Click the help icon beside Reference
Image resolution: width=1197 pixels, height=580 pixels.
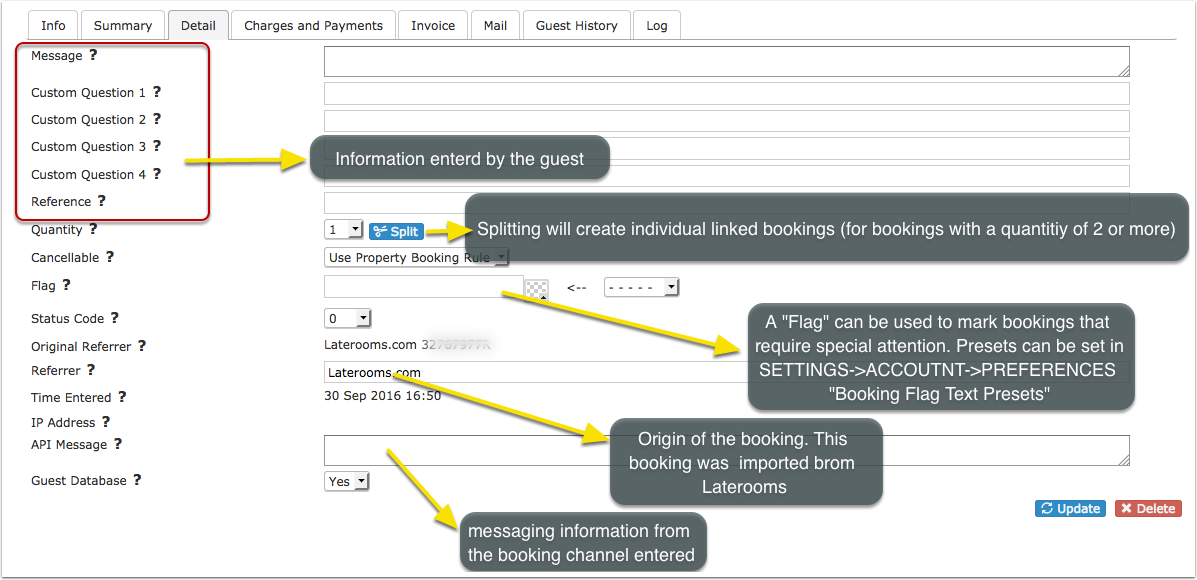click(102, 201)
